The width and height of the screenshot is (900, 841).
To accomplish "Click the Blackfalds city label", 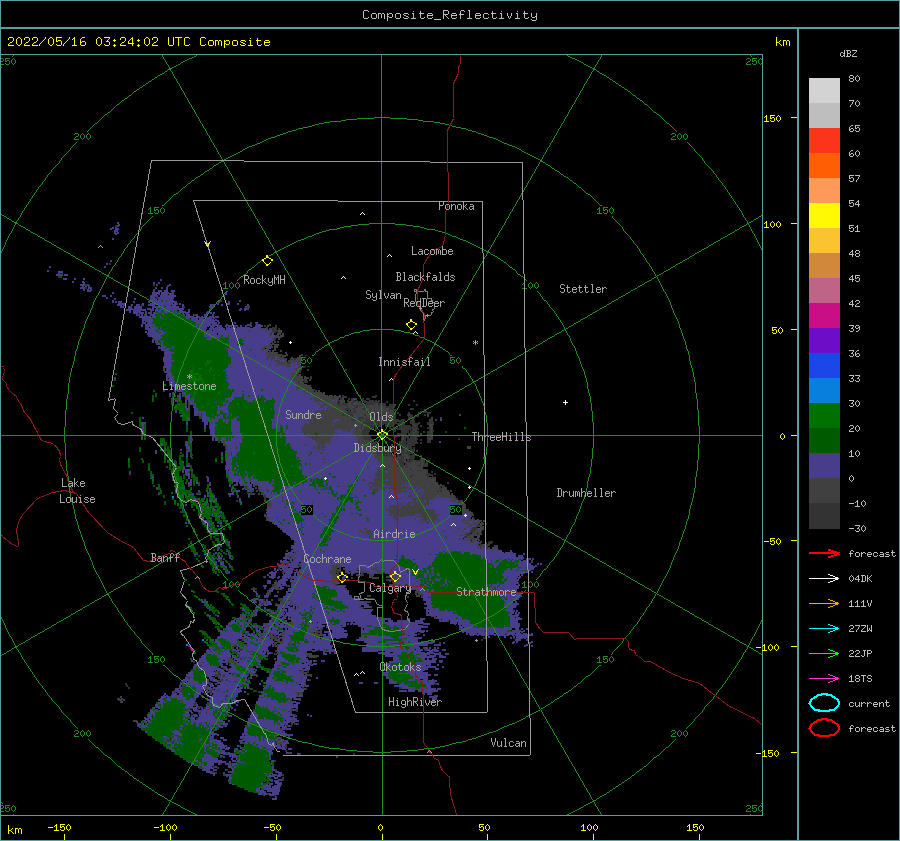I will pos(425,277).
